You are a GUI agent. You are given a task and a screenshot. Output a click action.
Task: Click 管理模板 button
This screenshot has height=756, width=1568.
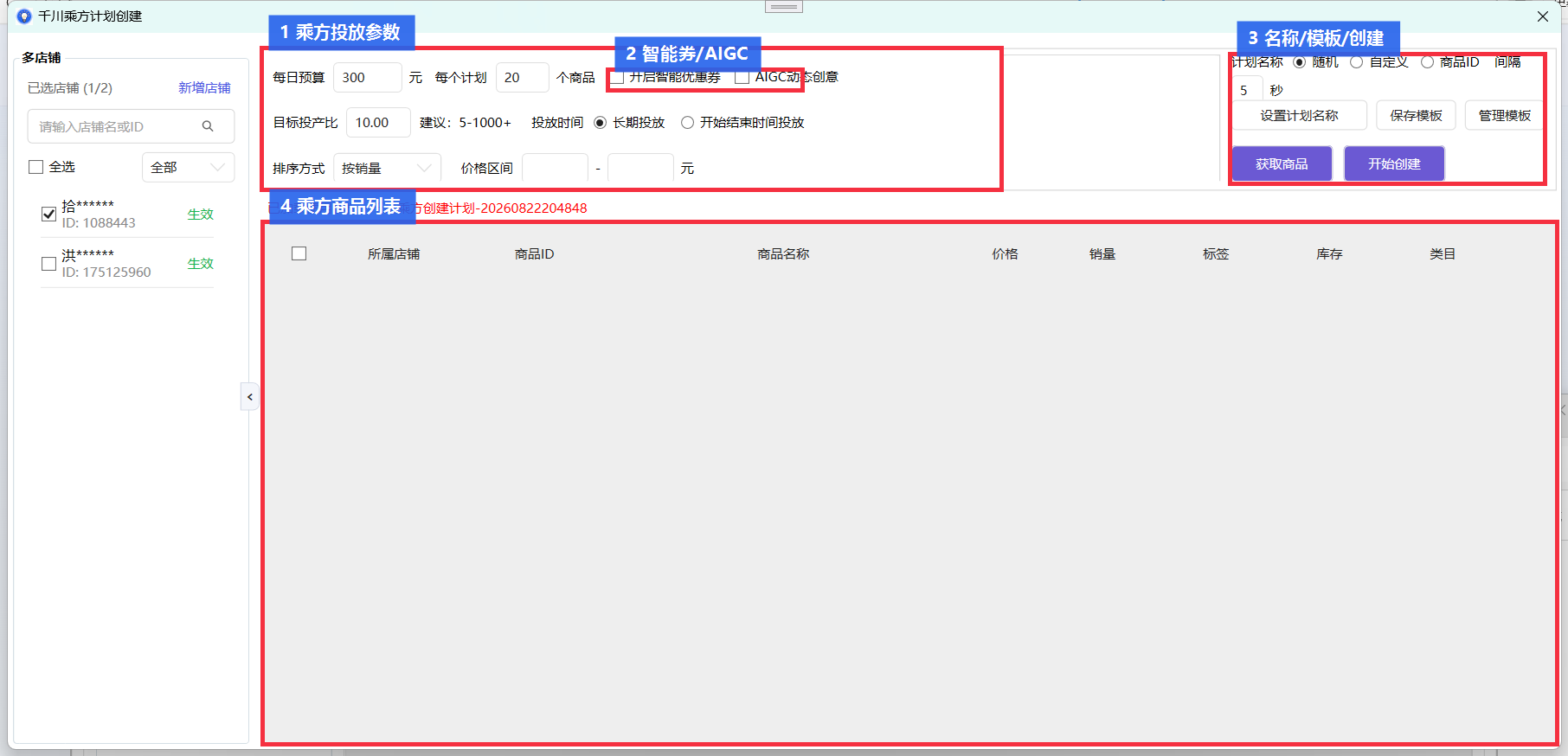point(1504,115)
